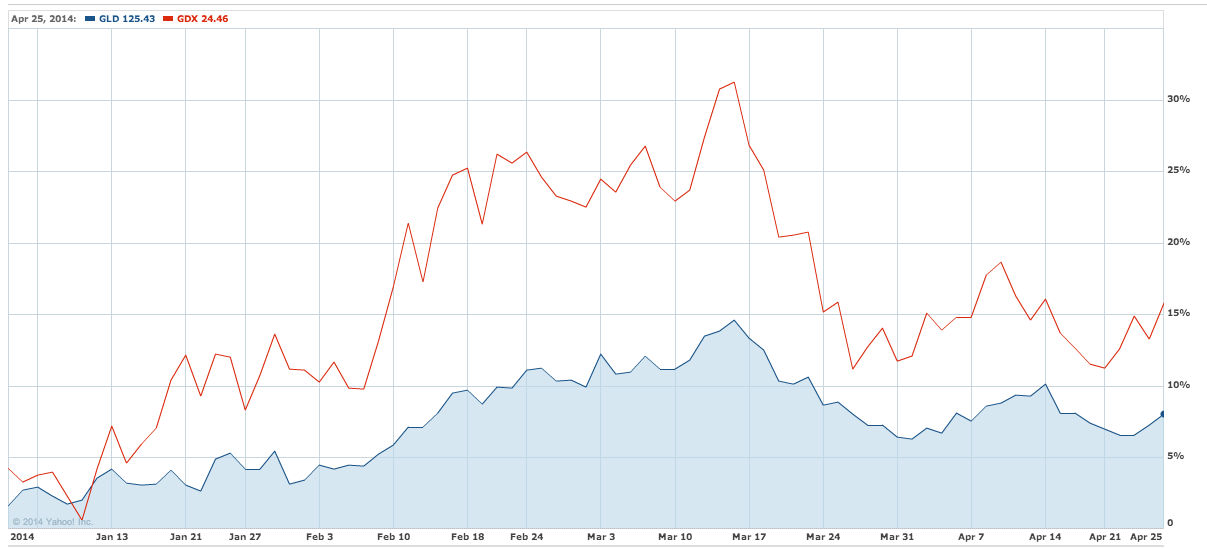Click the Jan 27 x-axis label
This screenshot has height=548, width=1207.
pyautogui.click(x=245, y=537)
